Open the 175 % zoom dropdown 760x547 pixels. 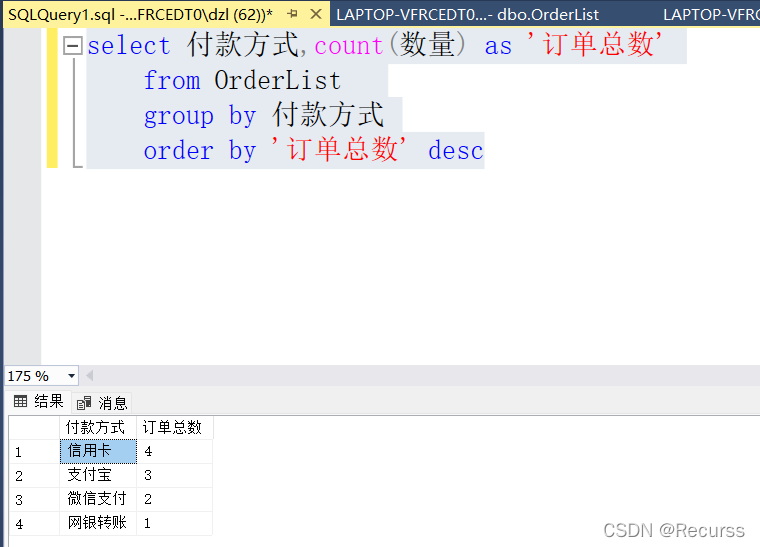(x=71, y=376)
